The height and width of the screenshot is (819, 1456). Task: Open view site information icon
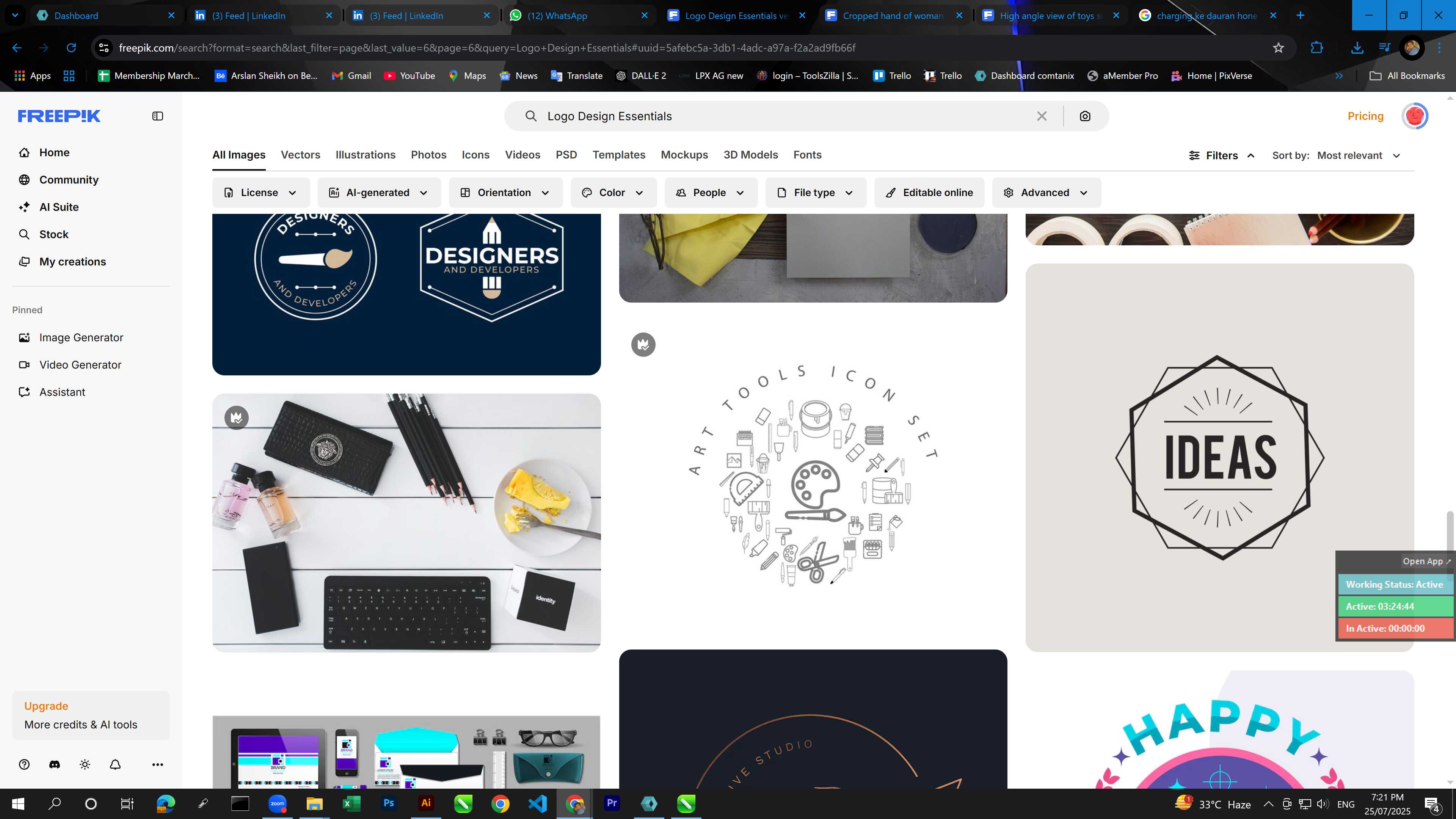pyautogui.click(x=104, y=48)
